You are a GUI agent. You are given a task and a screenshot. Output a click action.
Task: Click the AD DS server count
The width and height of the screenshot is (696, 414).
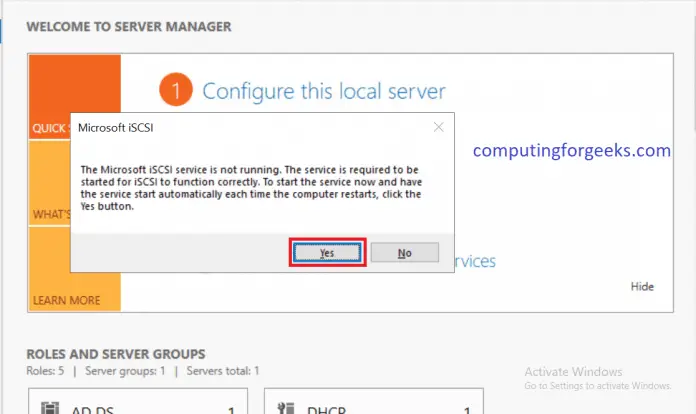[x=230, y=409]
